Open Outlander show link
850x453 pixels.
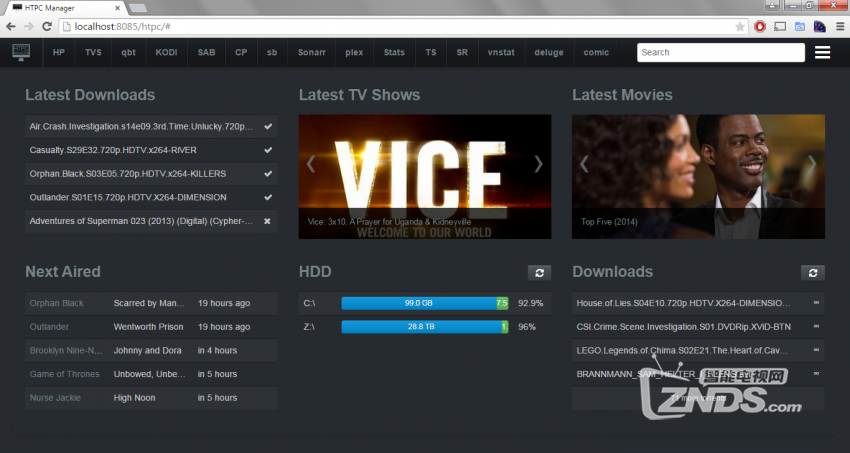click(x=49, y=327)
